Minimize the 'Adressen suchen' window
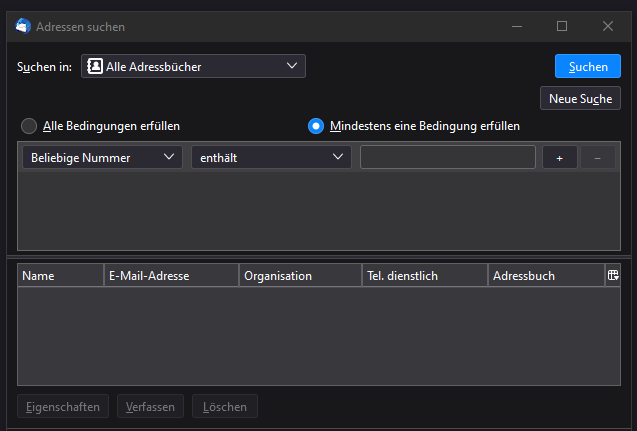This screenshot has width=637, height=431. pos(516,26)
